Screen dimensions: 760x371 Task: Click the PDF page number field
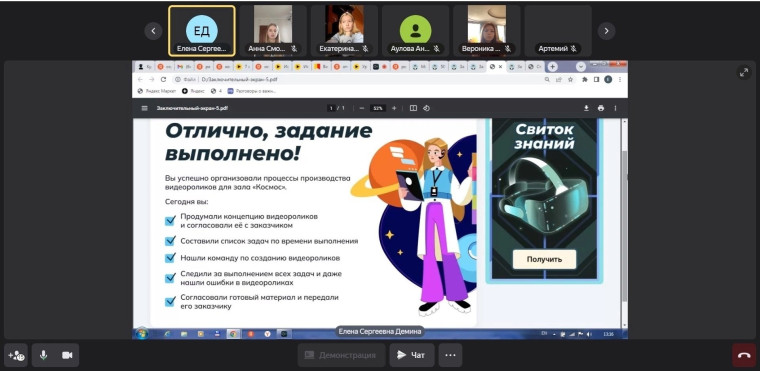pyautogui.click(x=332, y=108)
